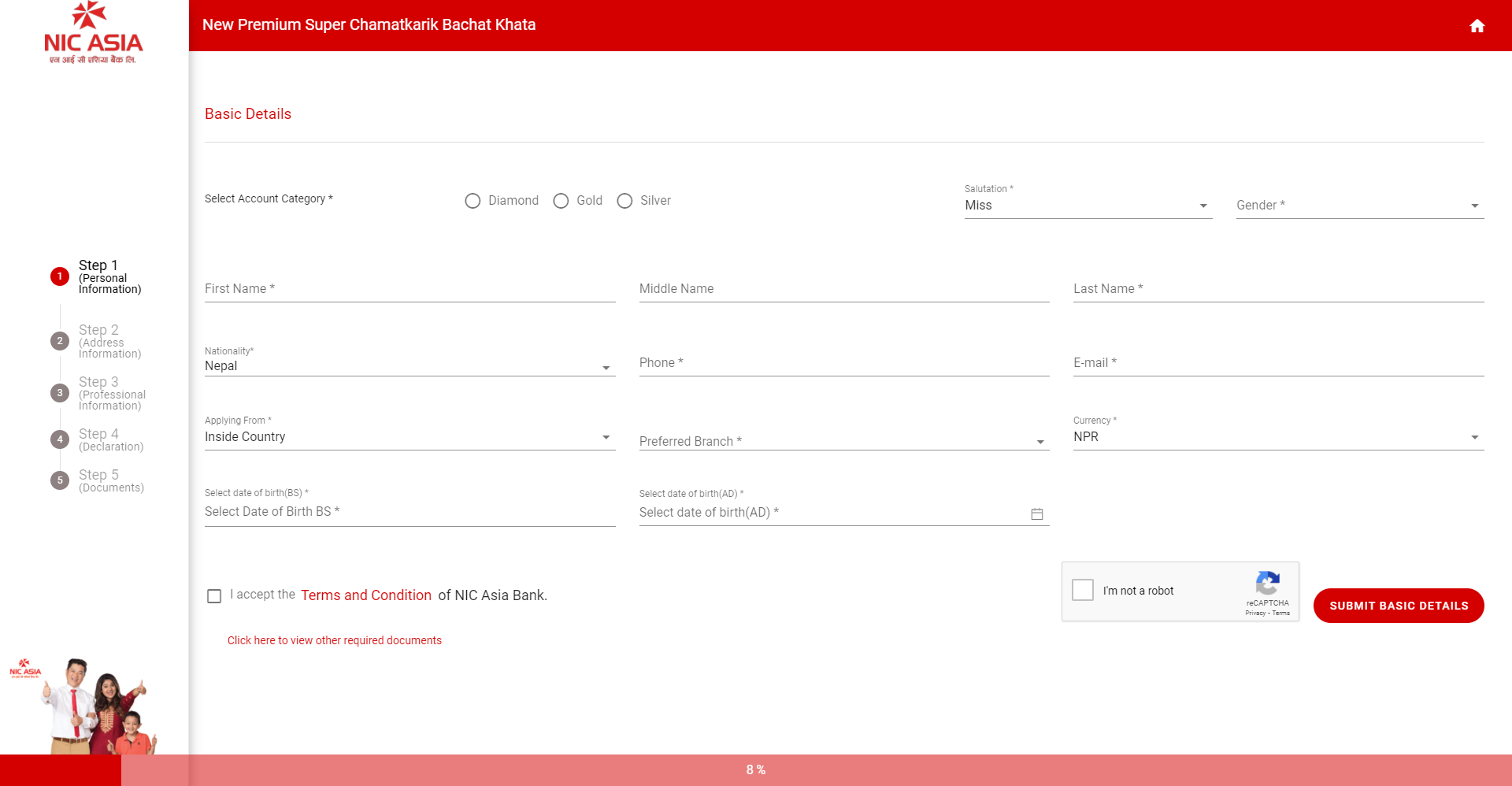Open the Gender dropdown
Image resolution: width=1512 pixels, height=786 pixels.
(x=1360, y=205)
